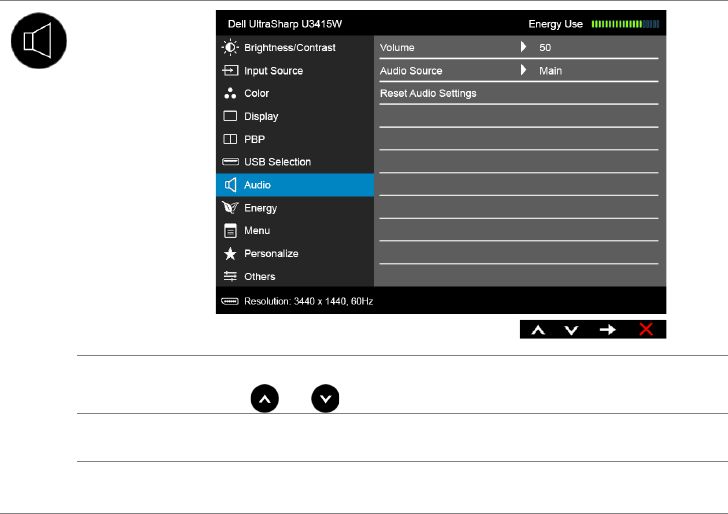Viewport: 728px width, 514px height.
Task: Click the Energy leaf icon
Action: tap(230, 208)
